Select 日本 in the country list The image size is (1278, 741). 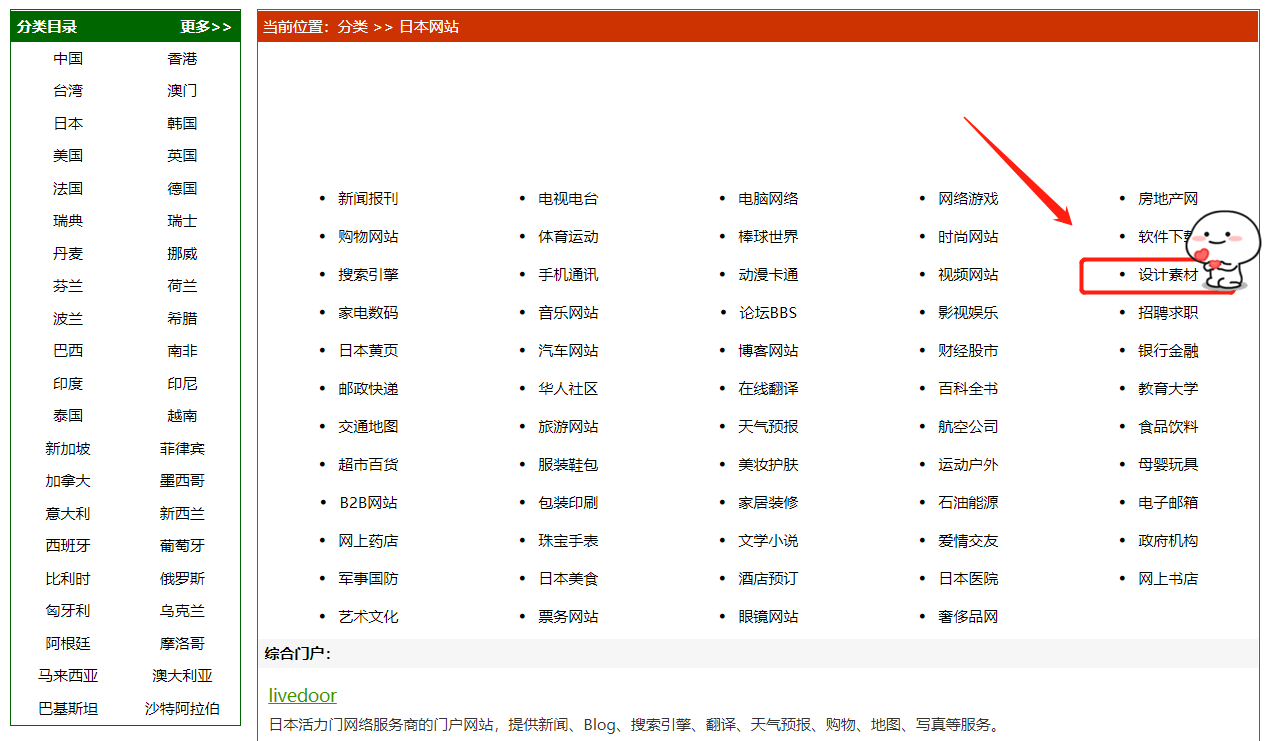click(x=68, y=124)
